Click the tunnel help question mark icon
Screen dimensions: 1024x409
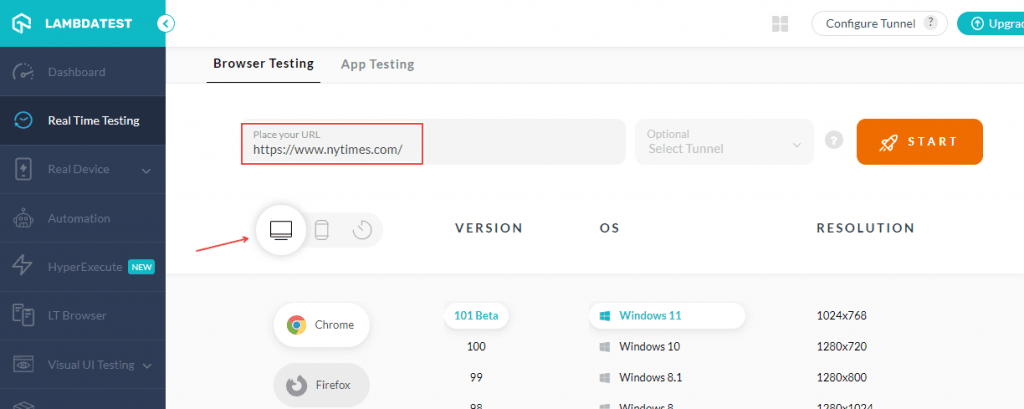(x=931, y=23)
